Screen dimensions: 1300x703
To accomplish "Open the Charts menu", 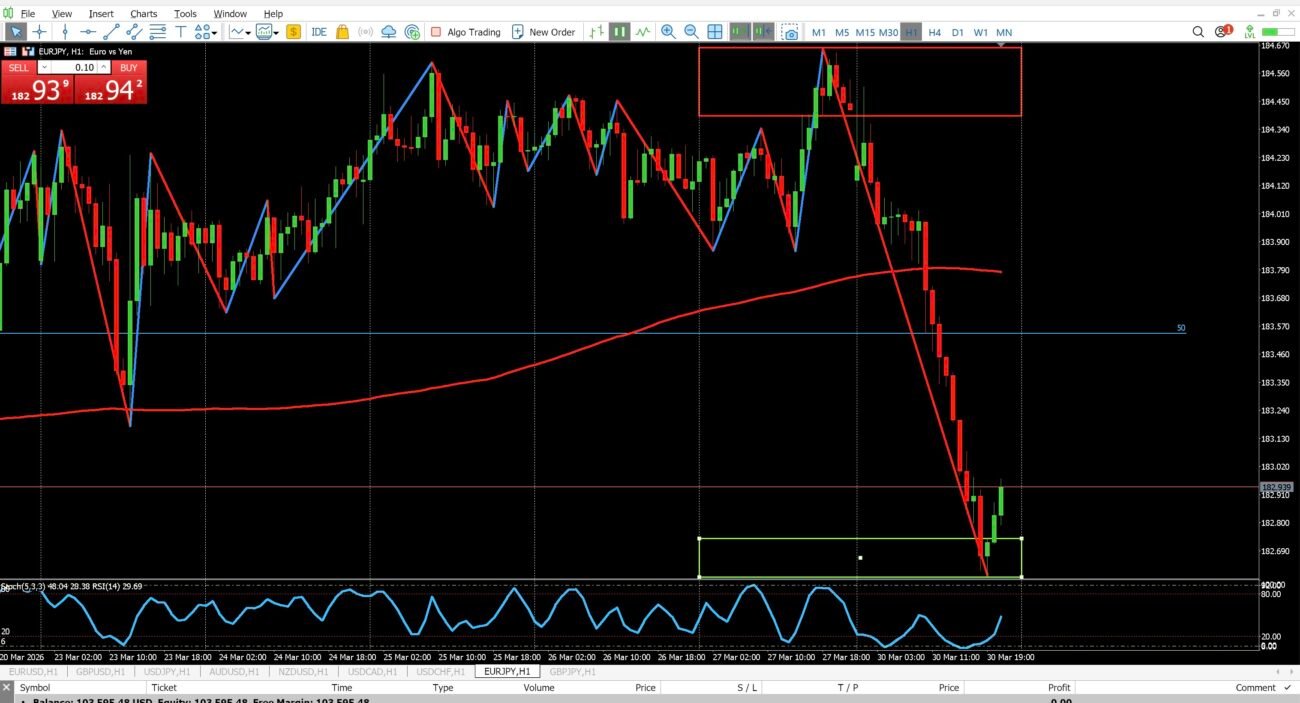I will click(x=143, y=14).
